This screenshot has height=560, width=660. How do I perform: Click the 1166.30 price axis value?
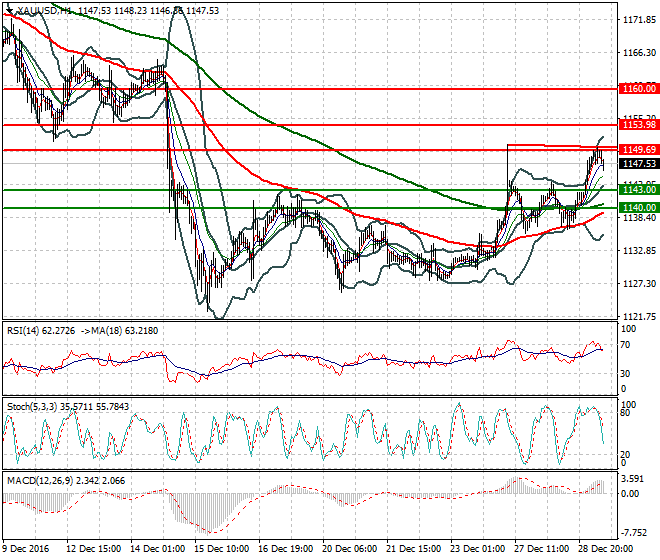coord(639,53)
